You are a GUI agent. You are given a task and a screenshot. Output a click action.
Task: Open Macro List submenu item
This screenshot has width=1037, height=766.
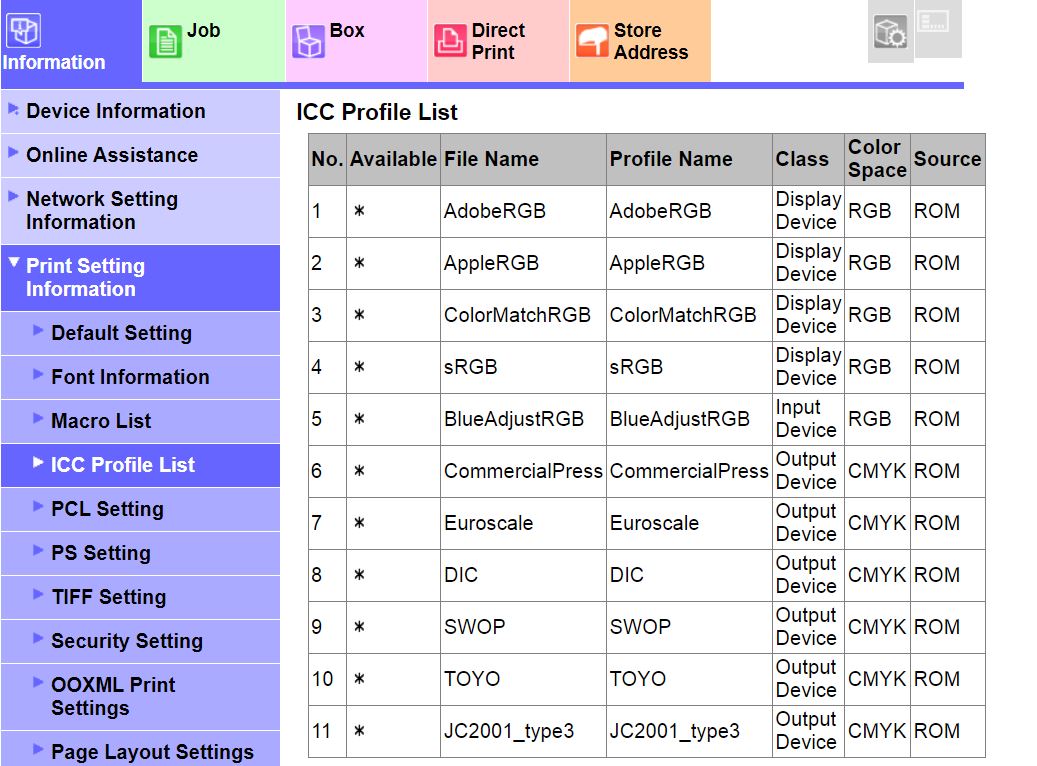click(140, 421)
